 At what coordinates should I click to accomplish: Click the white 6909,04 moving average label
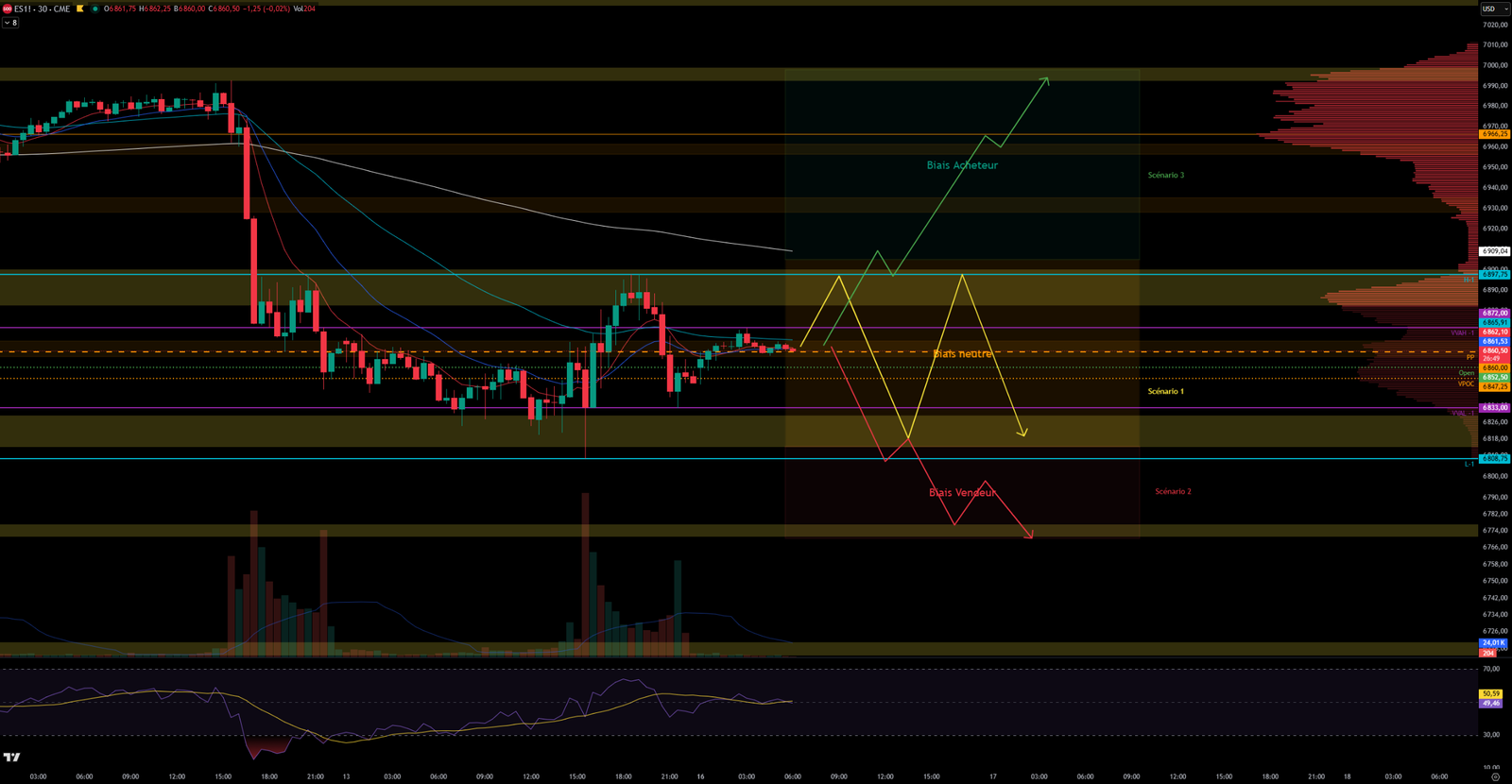(x=1494, y=251)
